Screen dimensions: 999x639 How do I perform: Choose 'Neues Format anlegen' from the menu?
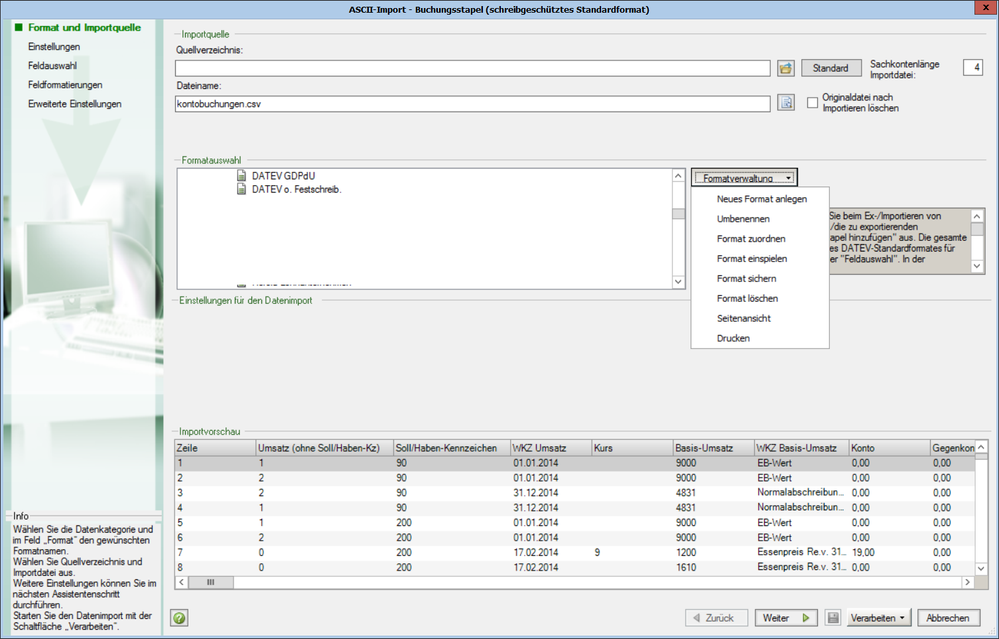click(761, 199)
